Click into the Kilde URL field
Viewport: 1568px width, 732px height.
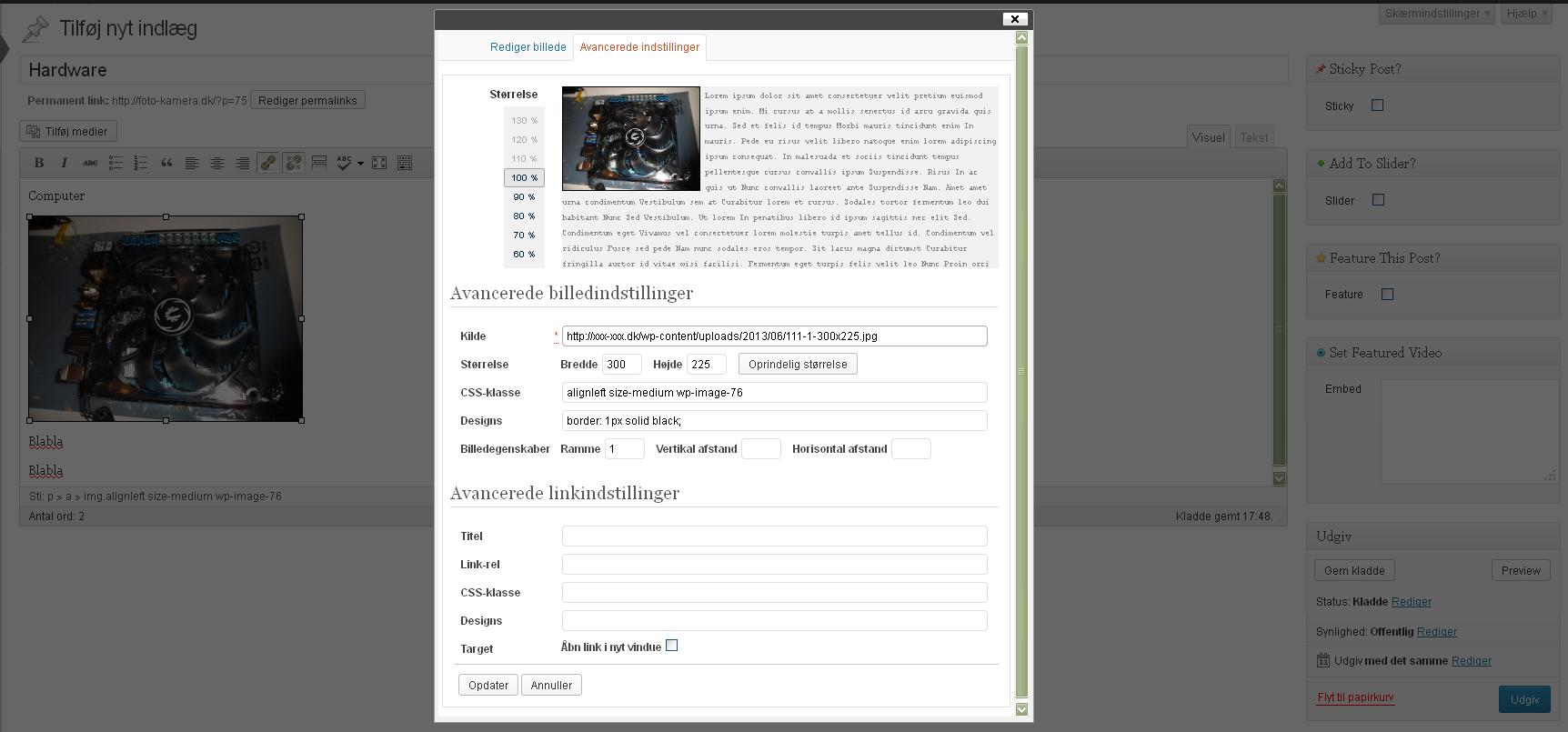tap(774, 336)
